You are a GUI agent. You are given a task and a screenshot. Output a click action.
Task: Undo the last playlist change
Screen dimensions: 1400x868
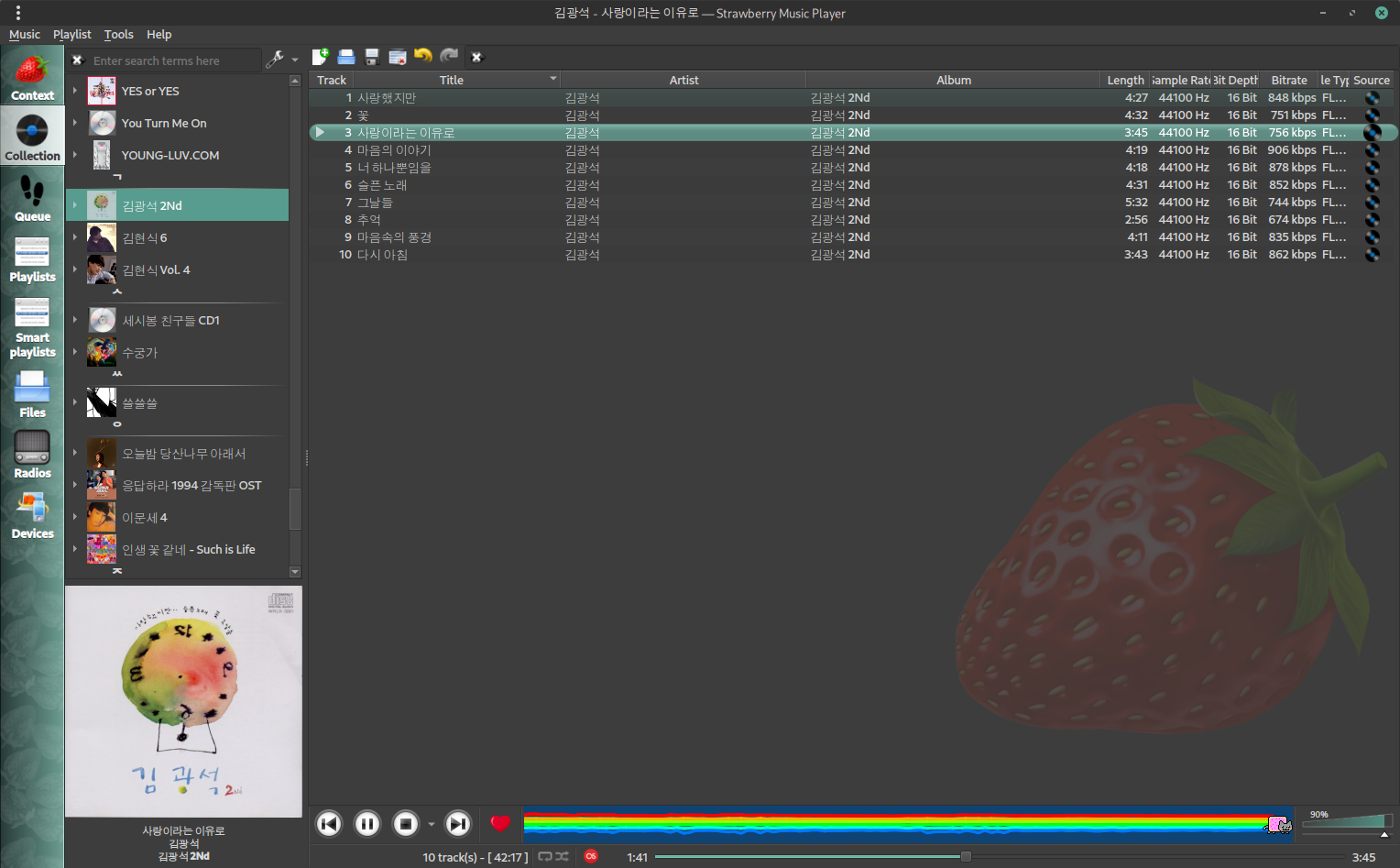(x=423, y=57)
